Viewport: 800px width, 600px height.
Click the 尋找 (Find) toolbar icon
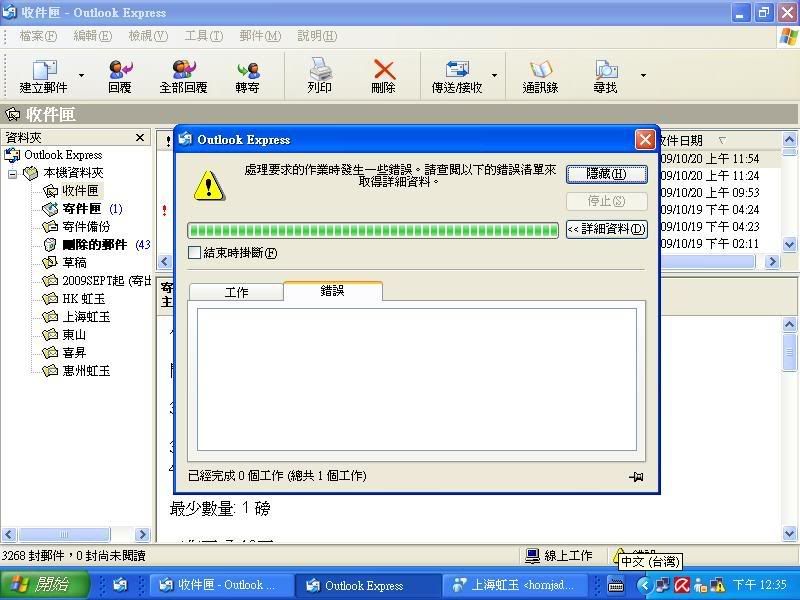pyautogui.click(x=606, y=70)
